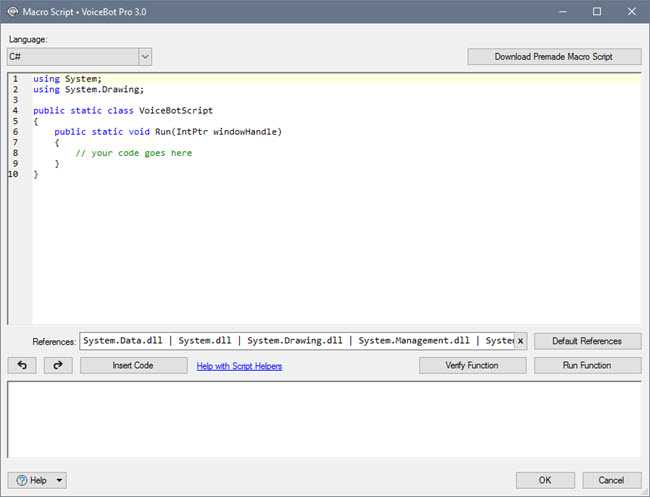Click line 1 'using System;' text
This screenshot has height=497, width=650.
coord(67,79)
